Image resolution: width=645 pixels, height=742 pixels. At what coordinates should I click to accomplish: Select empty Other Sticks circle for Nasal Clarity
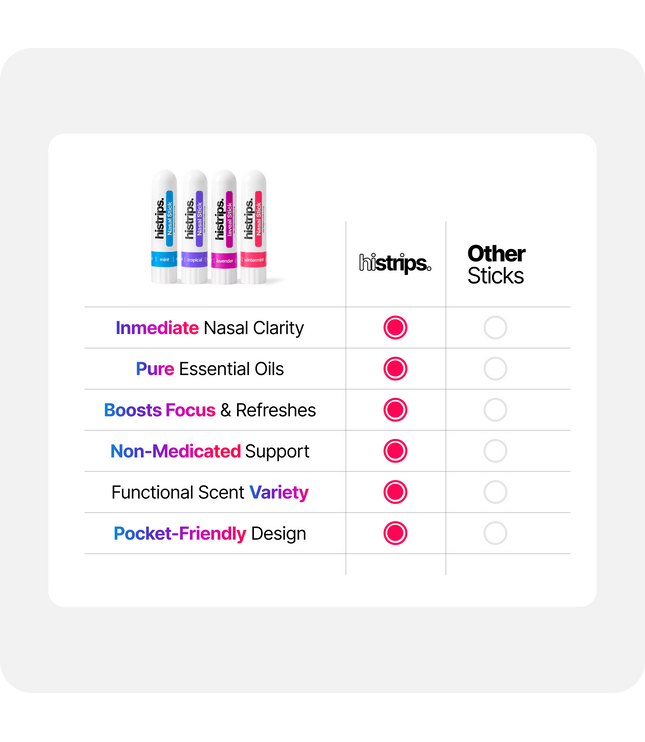pos(495,327)
